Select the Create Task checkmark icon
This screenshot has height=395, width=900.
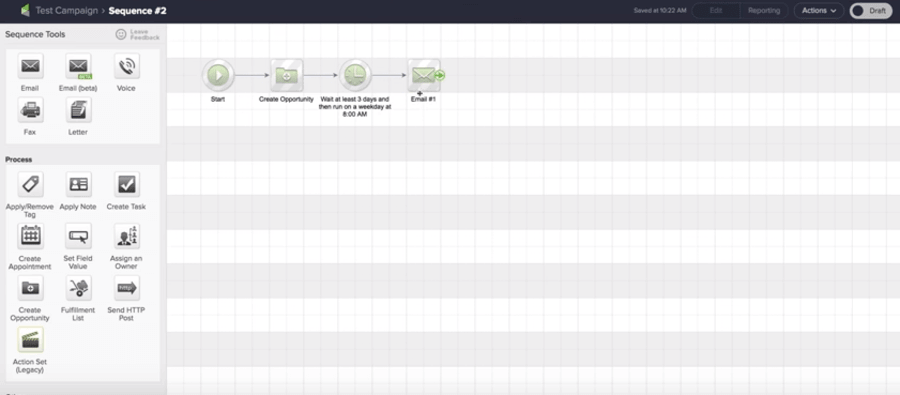[x=126, y=184]
